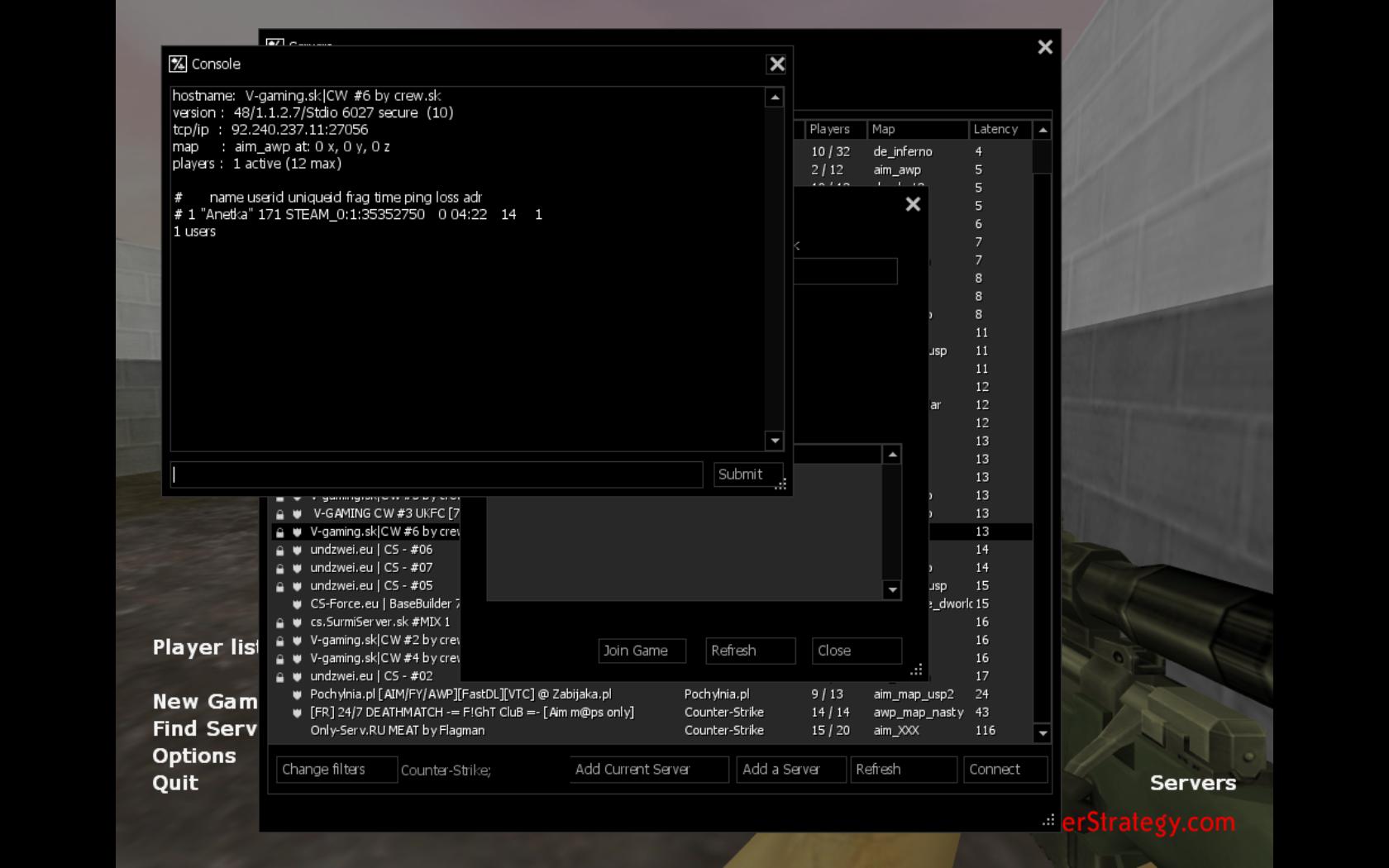1389x868 pixels.
Task: Click the shield icon on CS-Force.eu BaseBuilder row
Action: [x=297, y=604]
